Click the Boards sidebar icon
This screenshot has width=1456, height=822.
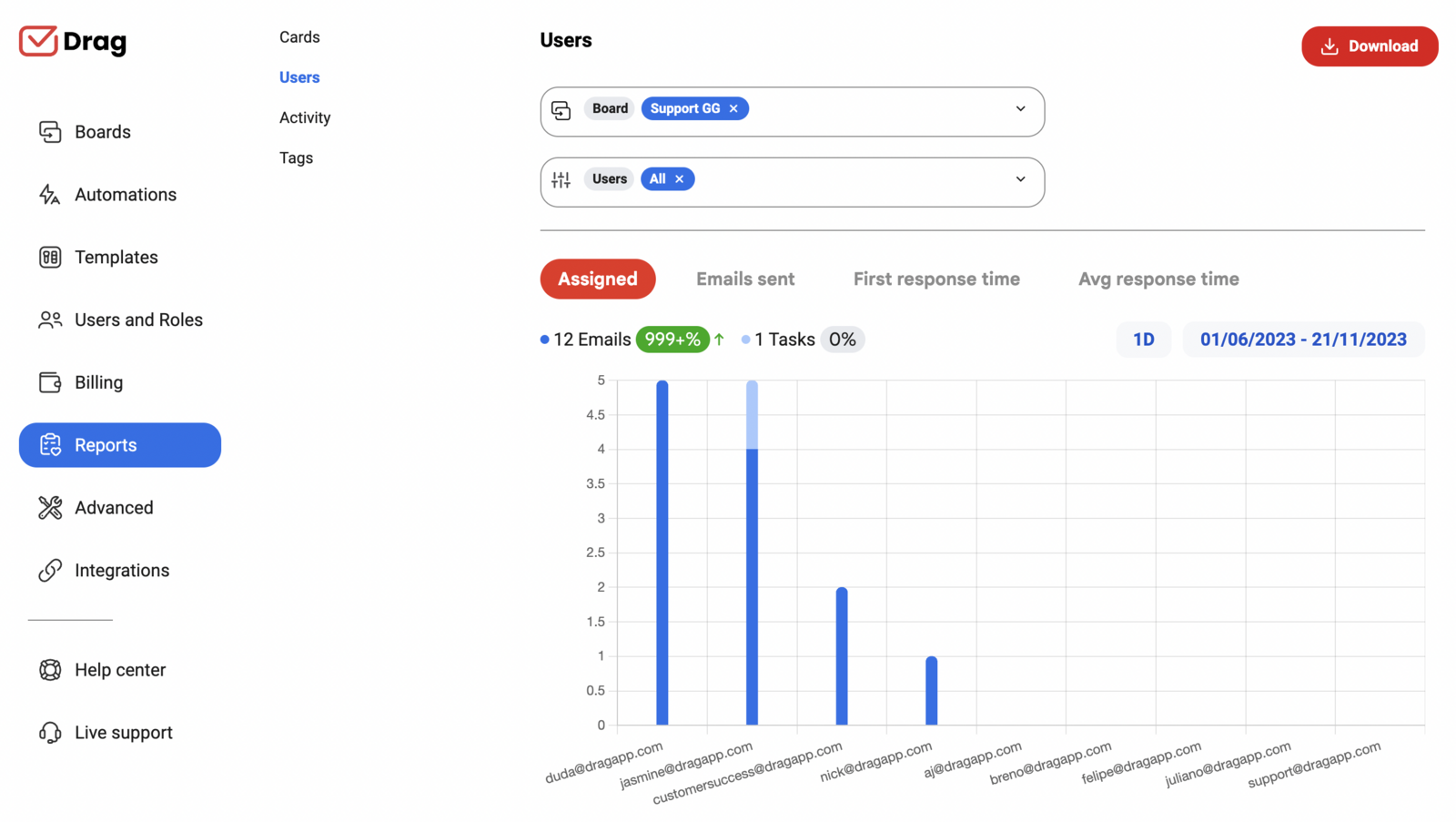point(50,132)
